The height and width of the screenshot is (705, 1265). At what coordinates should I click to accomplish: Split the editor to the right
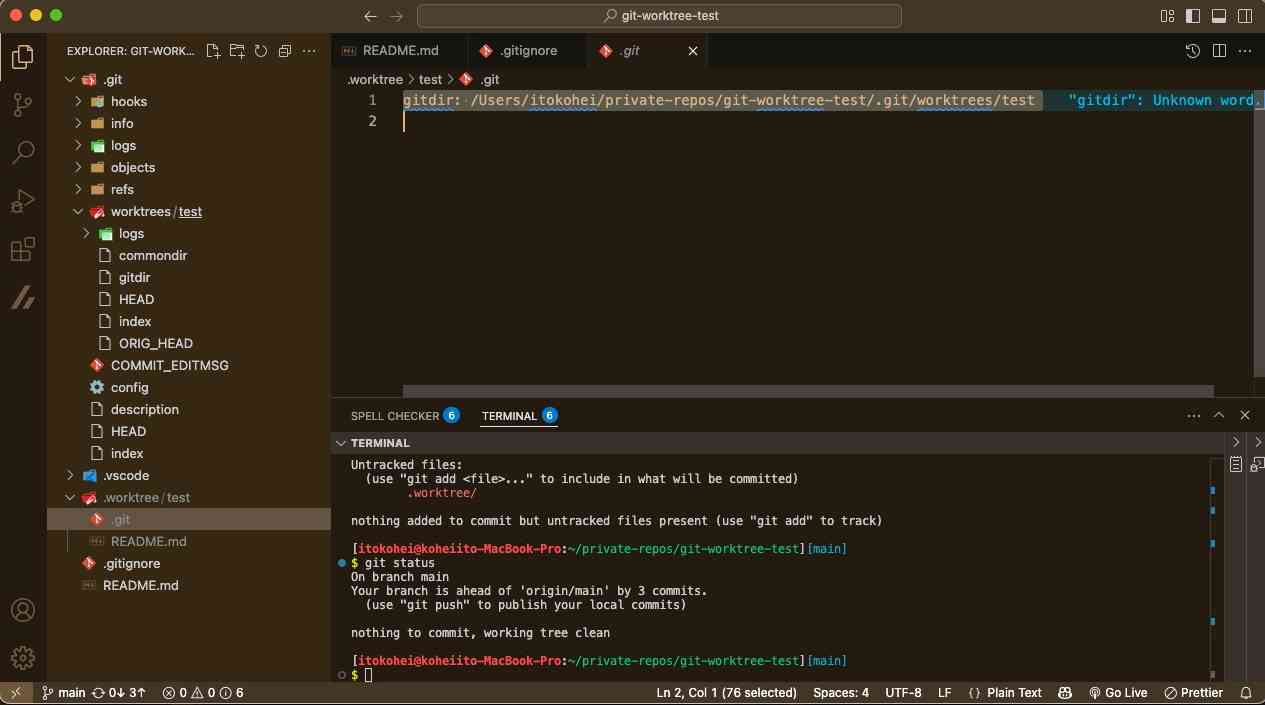[x=1219, y=51]
